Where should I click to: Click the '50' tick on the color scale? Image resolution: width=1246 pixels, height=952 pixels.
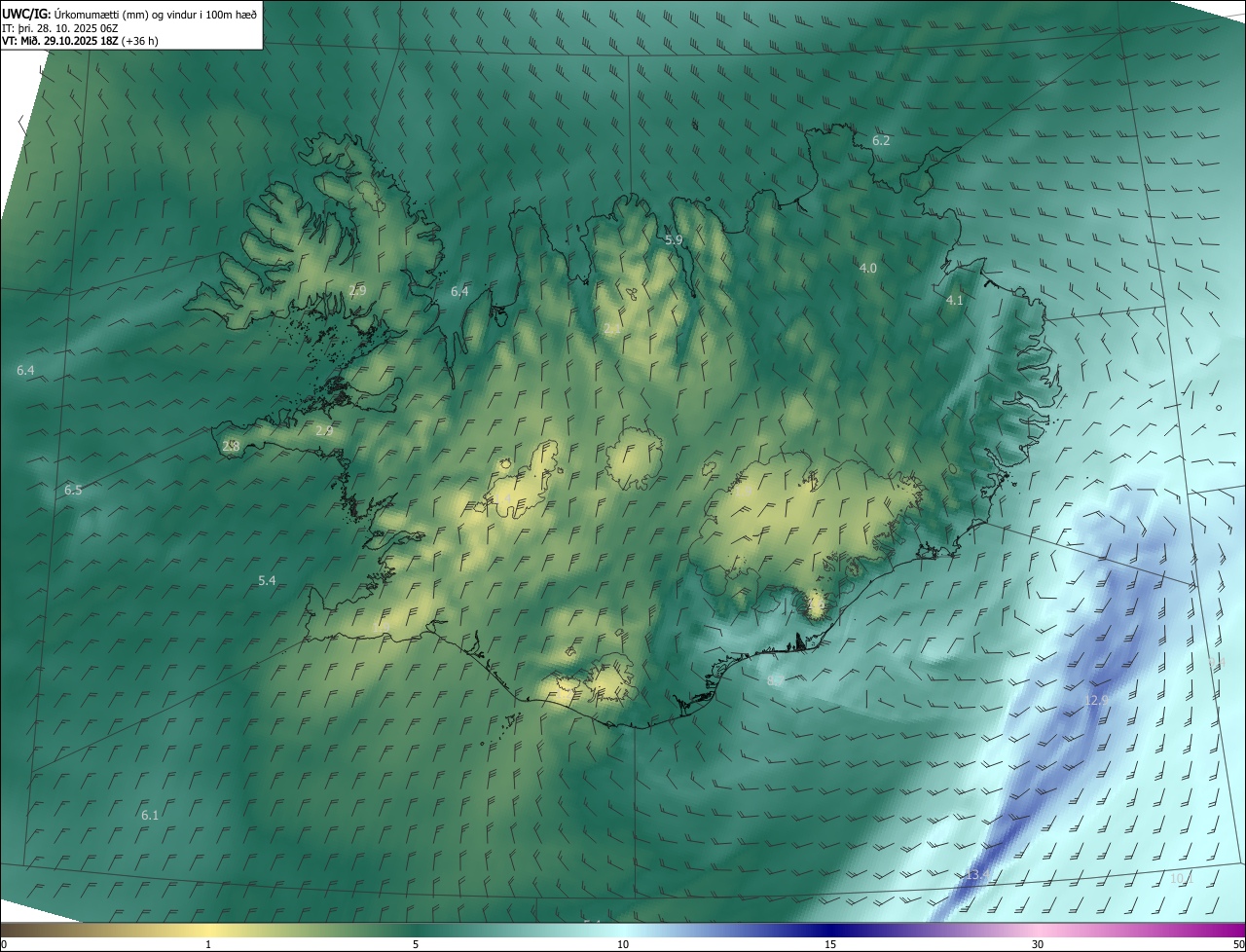point(1237,944)
